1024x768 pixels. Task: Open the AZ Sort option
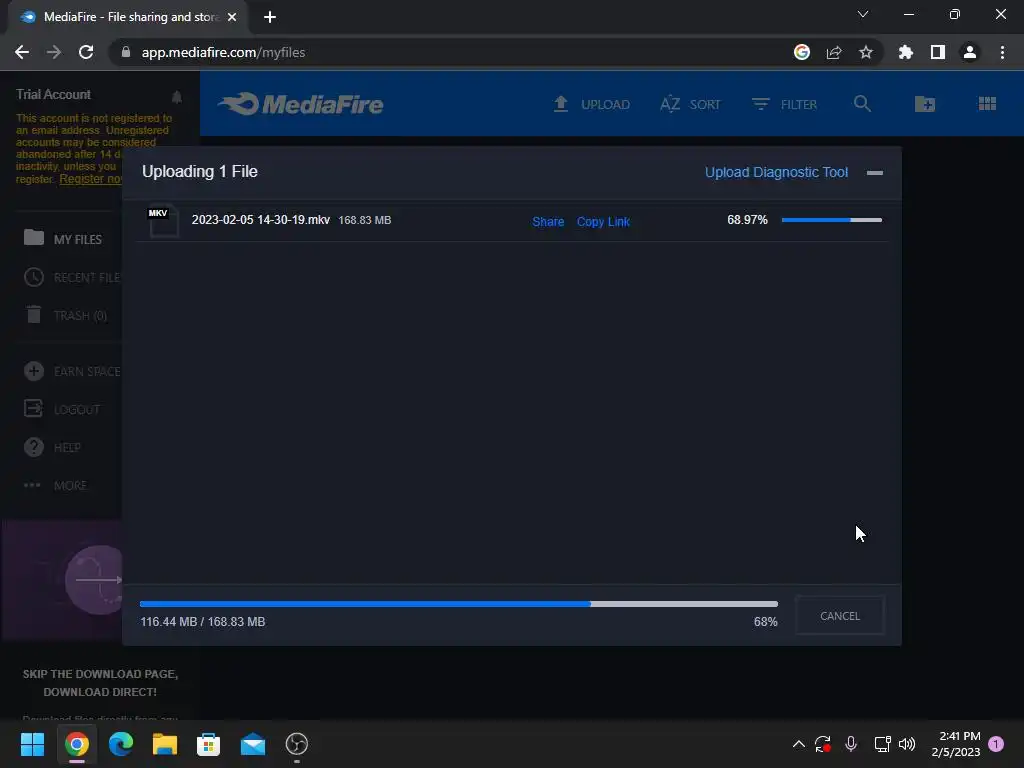click(x=690, y=104)
